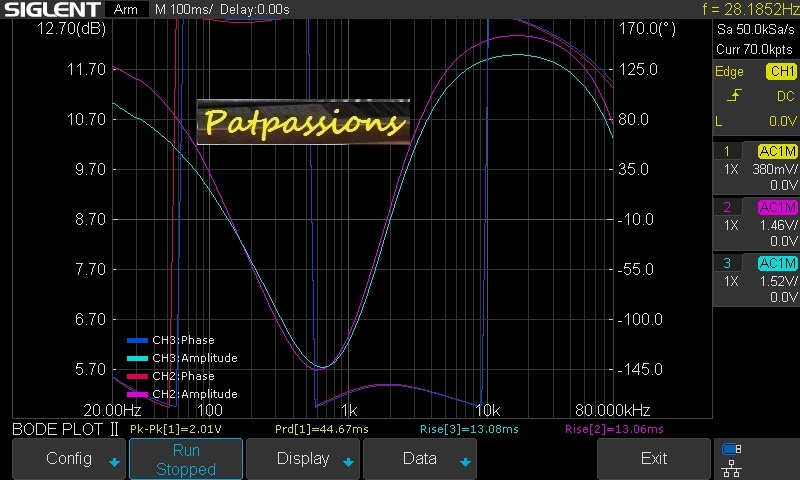Screen dimensions: 800x480
Task: Click the Arm trigger status indicator
Action: click(125, 9)
